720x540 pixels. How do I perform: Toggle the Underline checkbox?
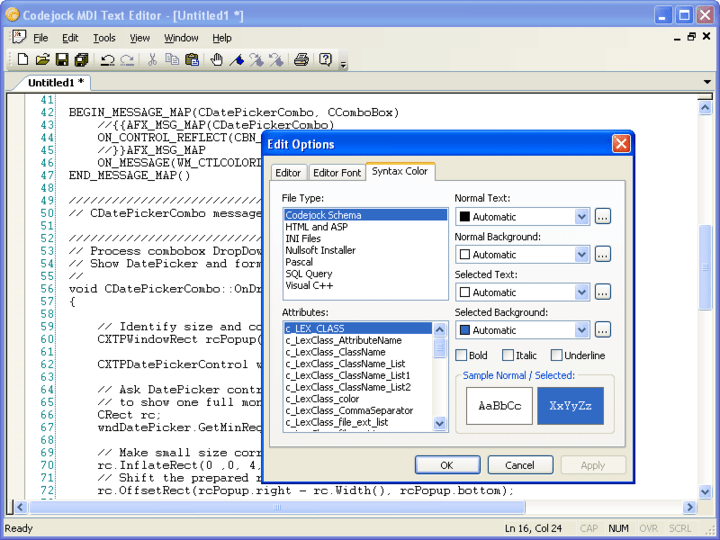(556, 355)
